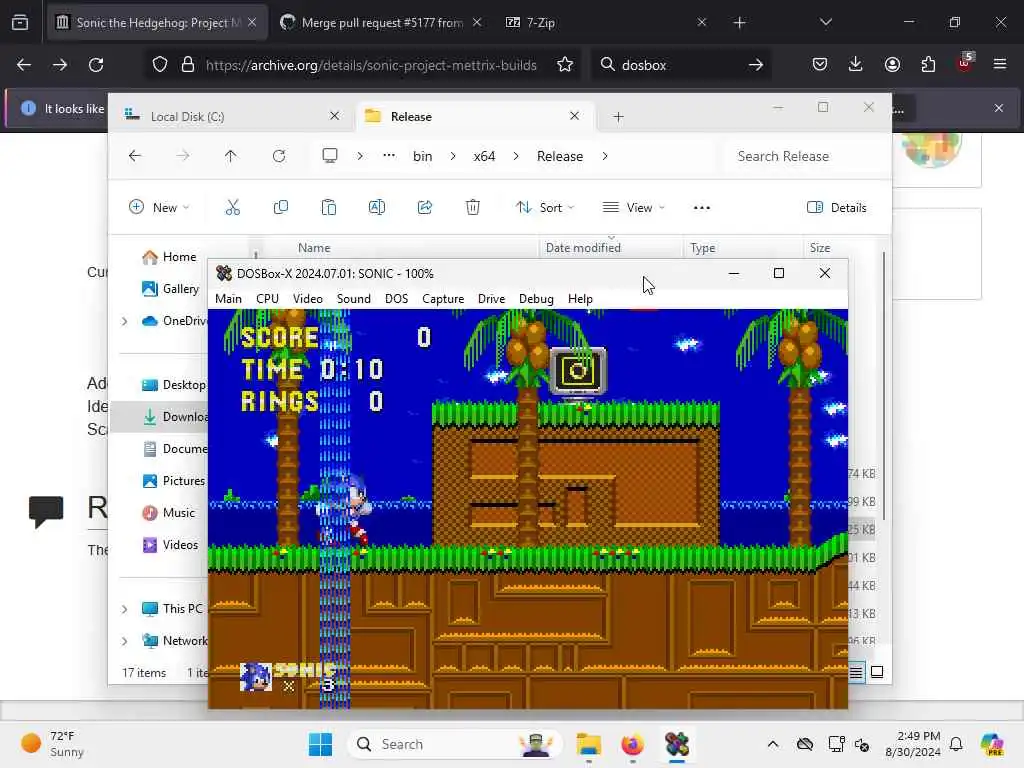Expand chevron after Release in breadcrumb
1024x768 pixels.
[x=605, y=156]
